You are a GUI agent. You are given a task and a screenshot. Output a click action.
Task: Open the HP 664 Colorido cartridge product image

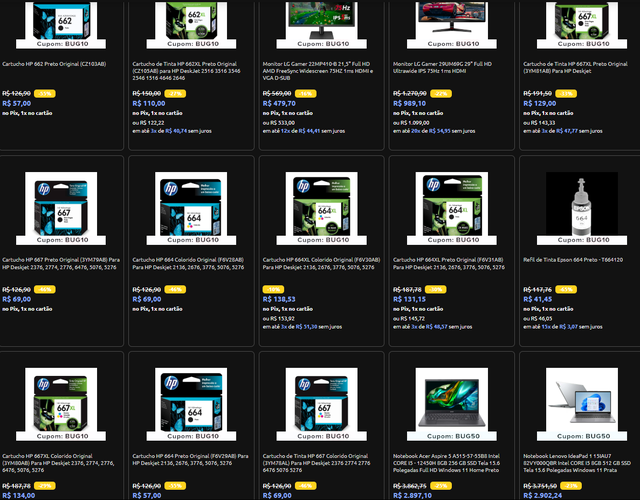(x=191, y=208)
